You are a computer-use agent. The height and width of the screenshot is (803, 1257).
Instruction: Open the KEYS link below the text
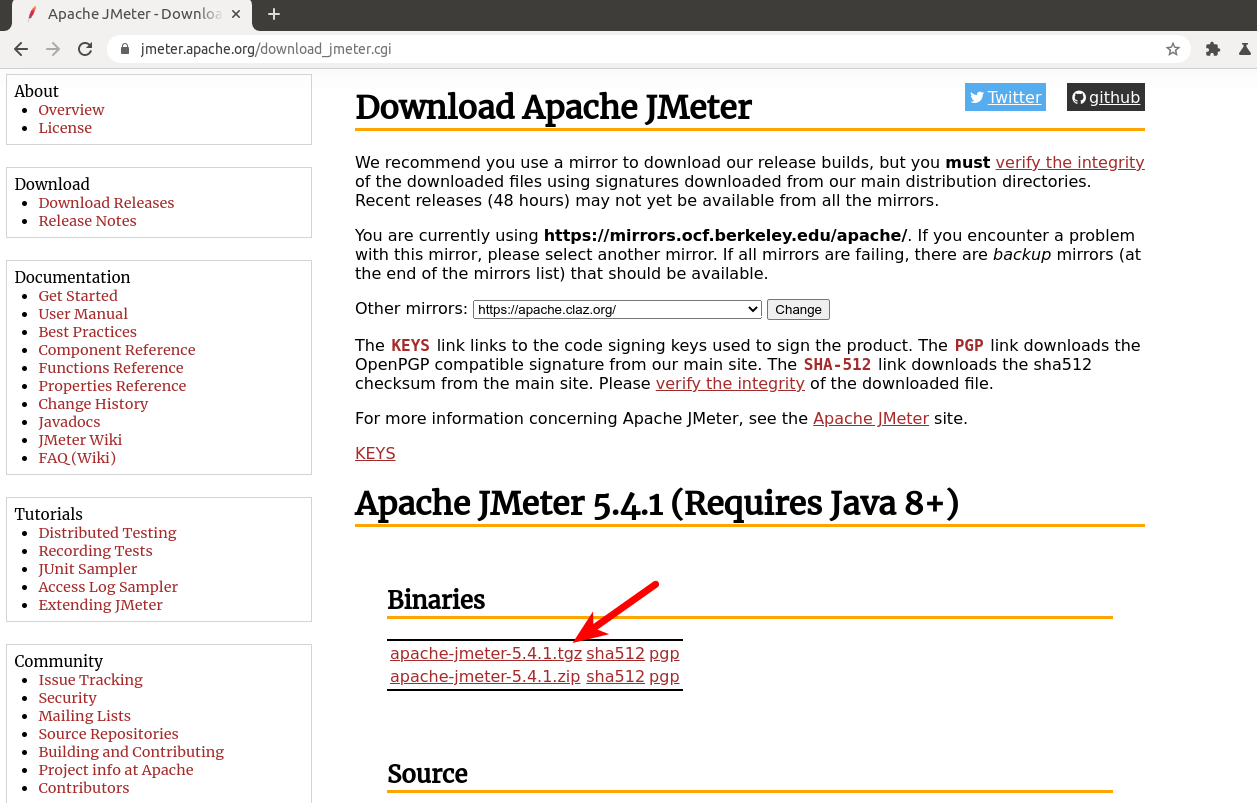[375, 454]
